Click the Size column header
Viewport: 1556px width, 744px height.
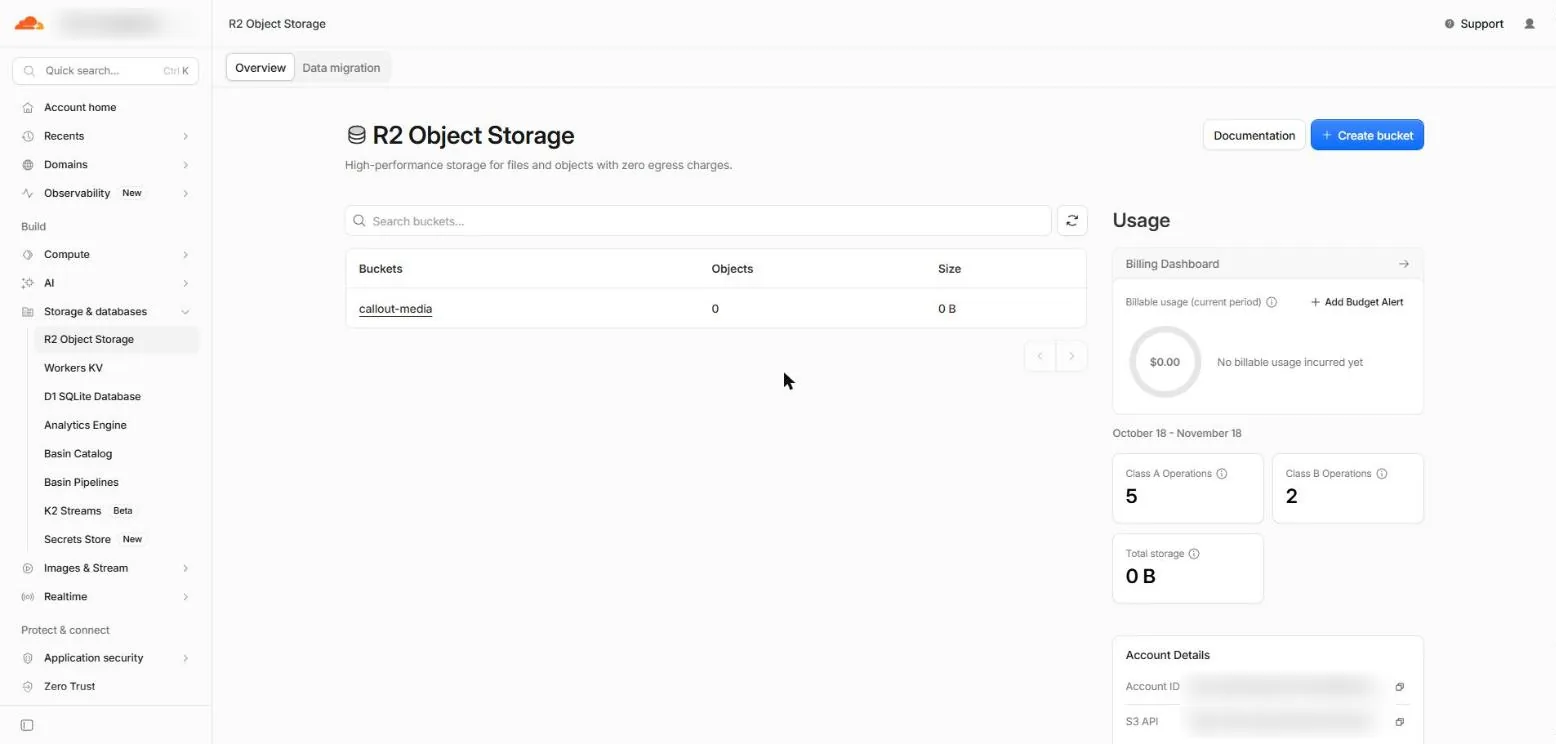click(949, 269)
